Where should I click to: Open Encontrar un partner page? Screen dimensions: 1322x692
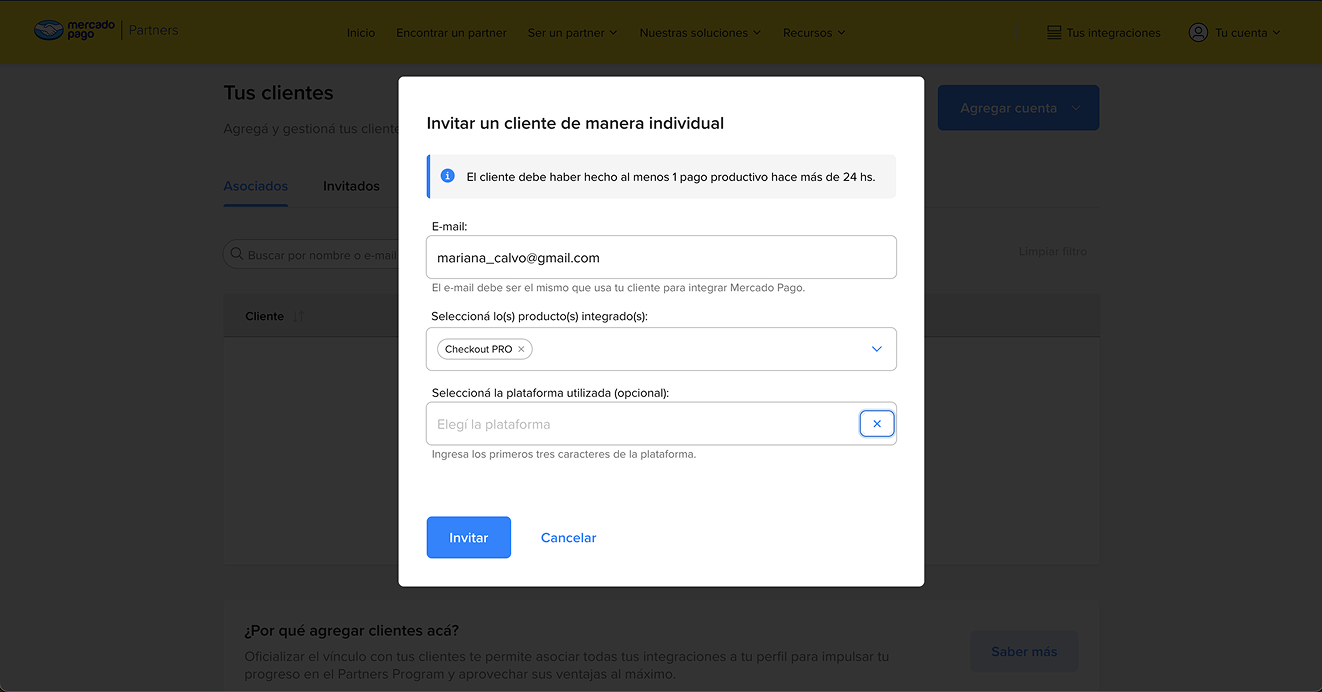pyautogui.click(x=451, y=33)
